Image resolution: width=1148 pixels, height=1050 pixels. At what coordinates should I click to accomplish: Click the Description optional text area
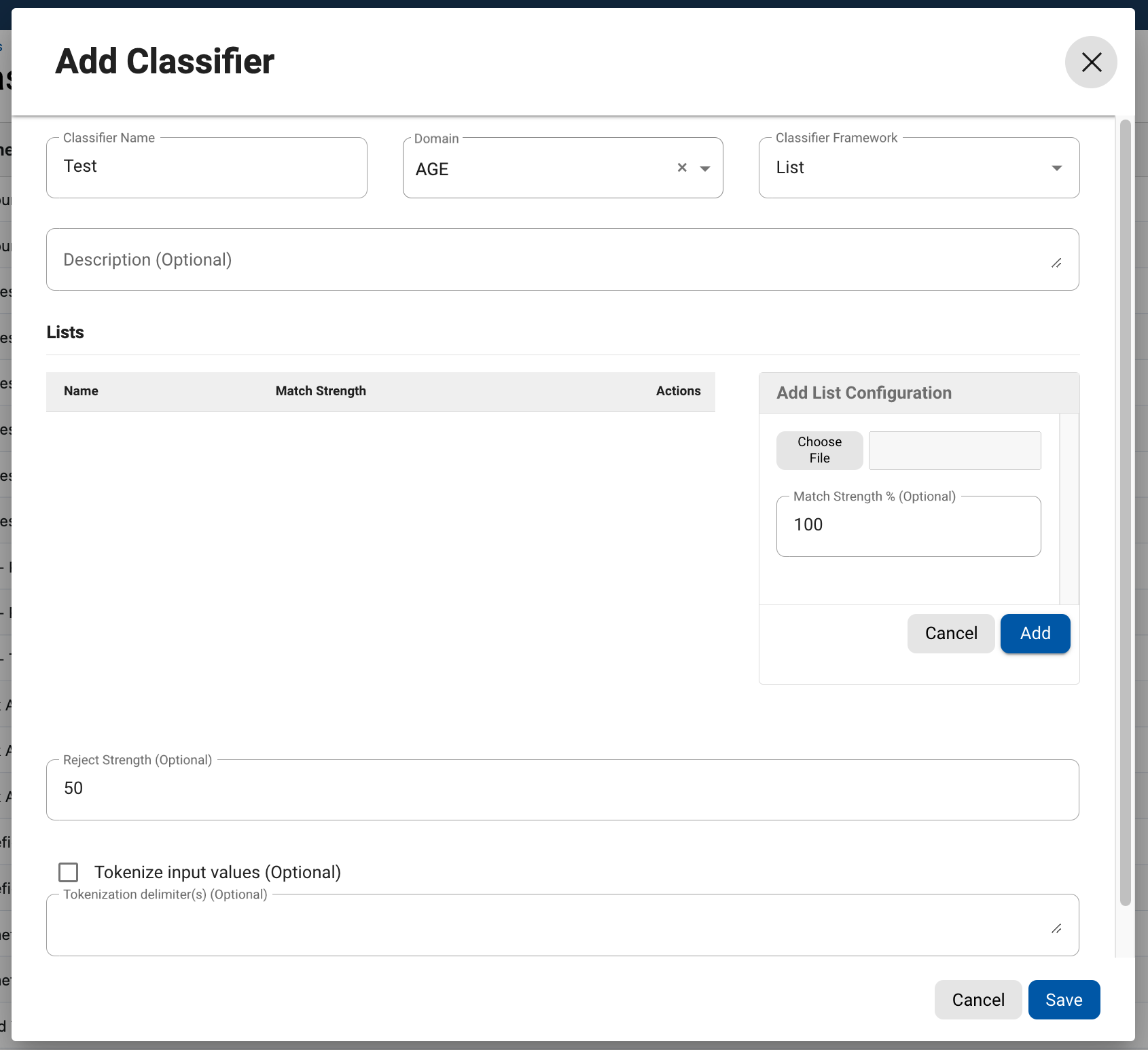coord(476,259)
